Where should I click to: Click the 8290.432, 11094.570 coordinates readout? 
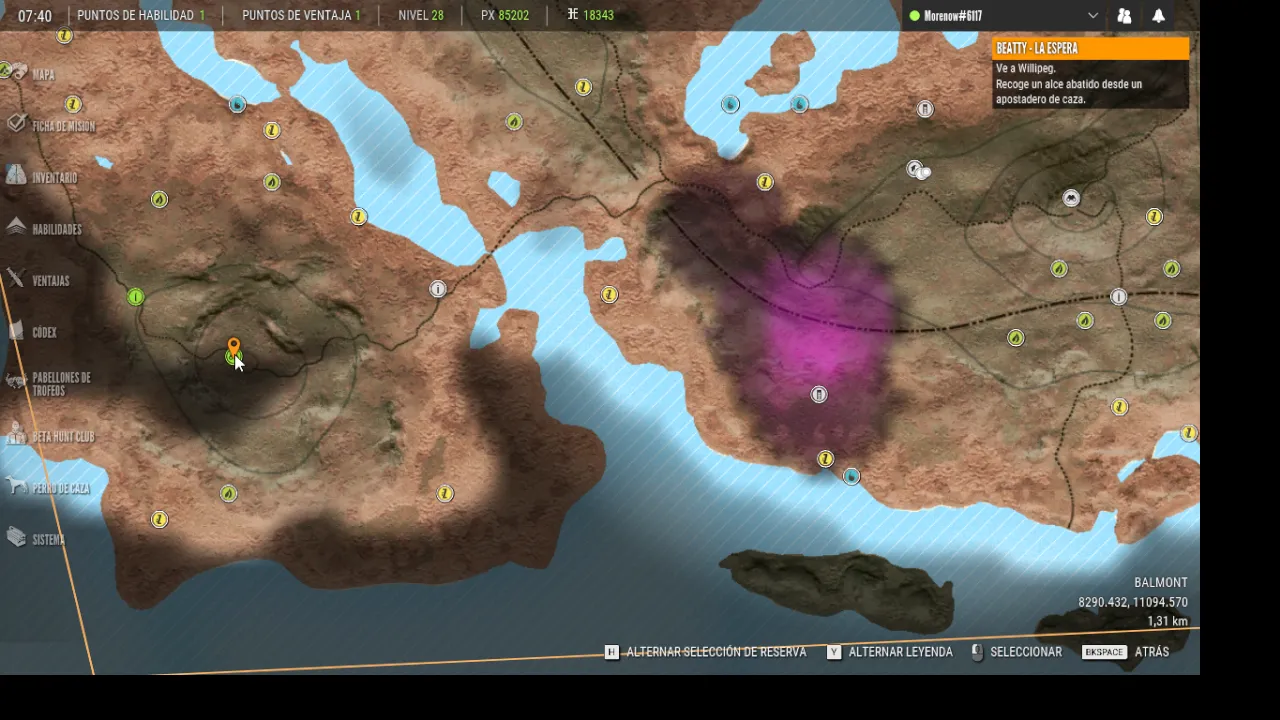[x=1133, y=602]
